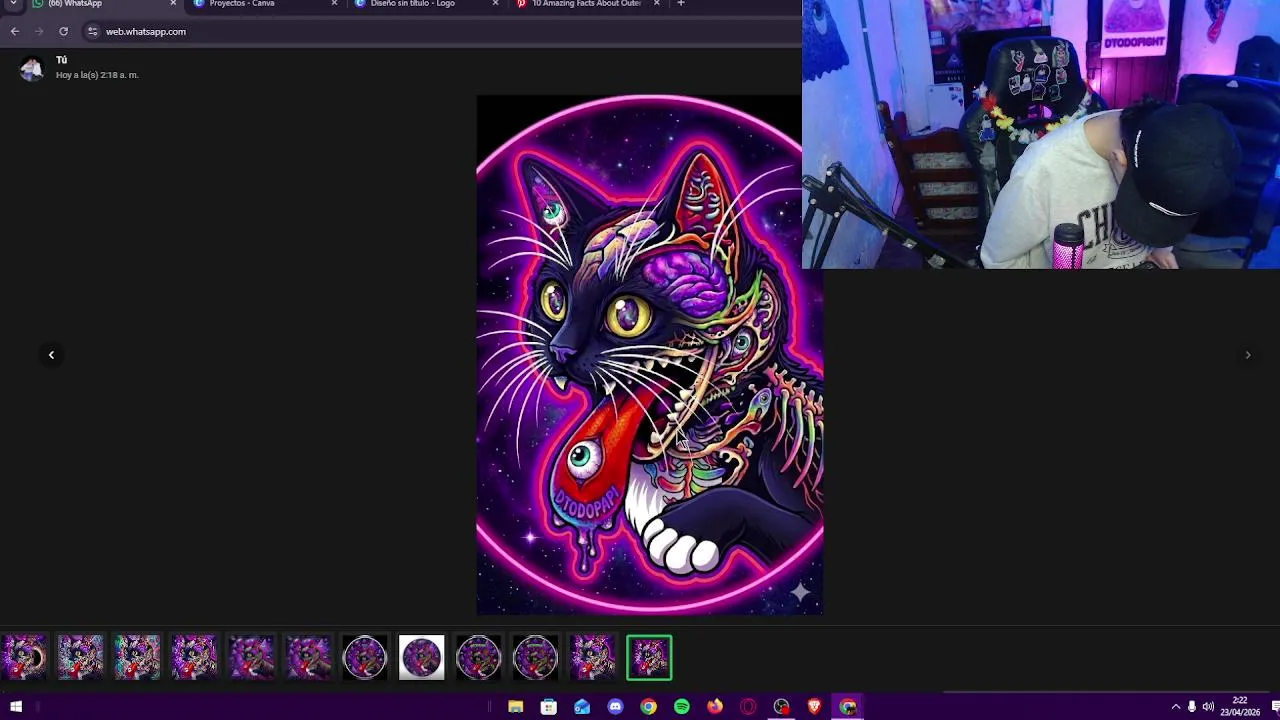Expand the hidden system tray icons chevron
The image size is (1280, 720).
click(1176, 707)
